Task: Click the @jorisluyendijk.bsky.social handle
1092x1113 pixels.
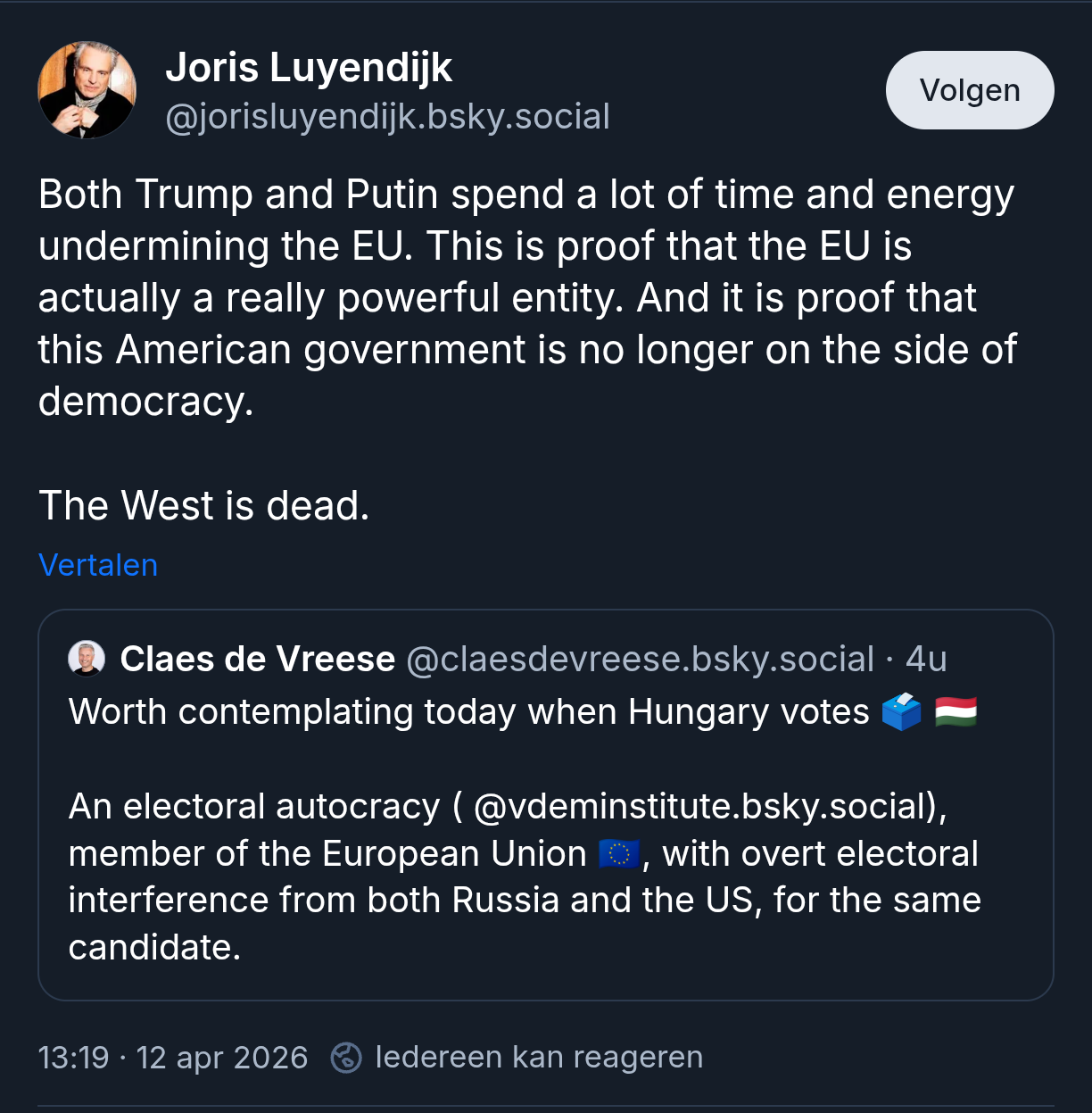Action: [x=387, y=117]
